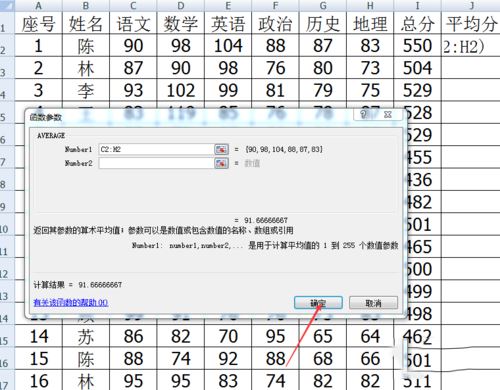The height and width of the screenshot is (390, 500).
Task: Close the function arguments dialog with X
Action: click(387, 114)
